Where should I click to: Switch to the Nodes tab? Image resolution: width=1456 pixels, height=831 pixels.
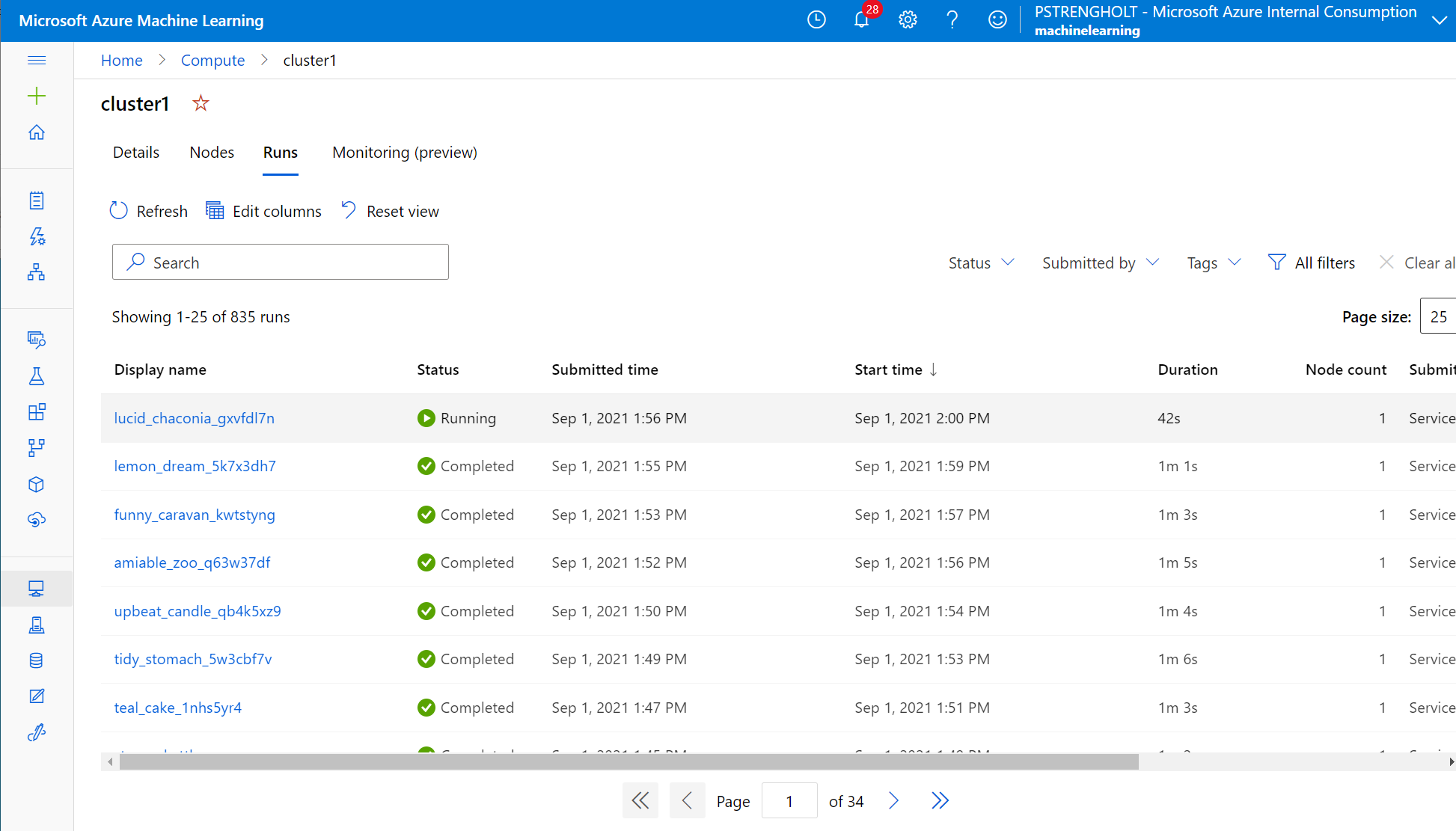pyautogui.click(x=212, y=153)
